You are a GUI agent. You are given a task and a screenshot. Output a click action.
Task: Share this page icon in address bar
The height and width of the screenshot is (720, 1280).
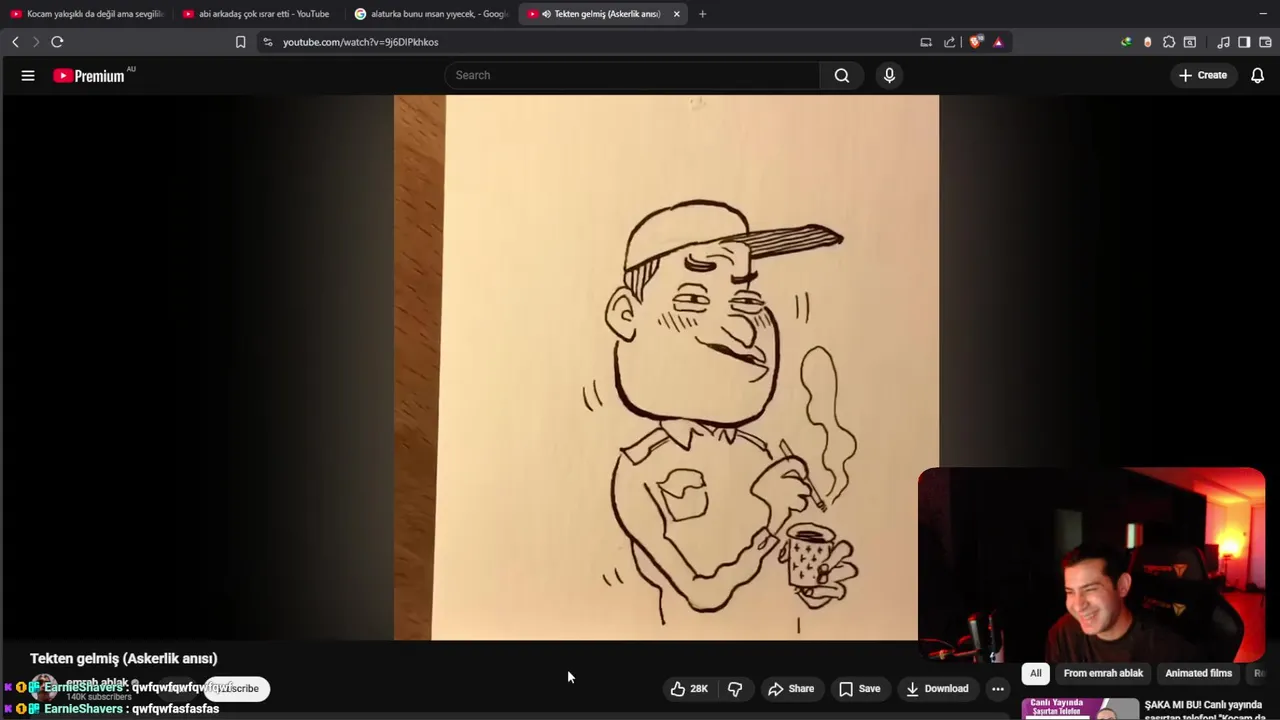click(x=949, y=42)
